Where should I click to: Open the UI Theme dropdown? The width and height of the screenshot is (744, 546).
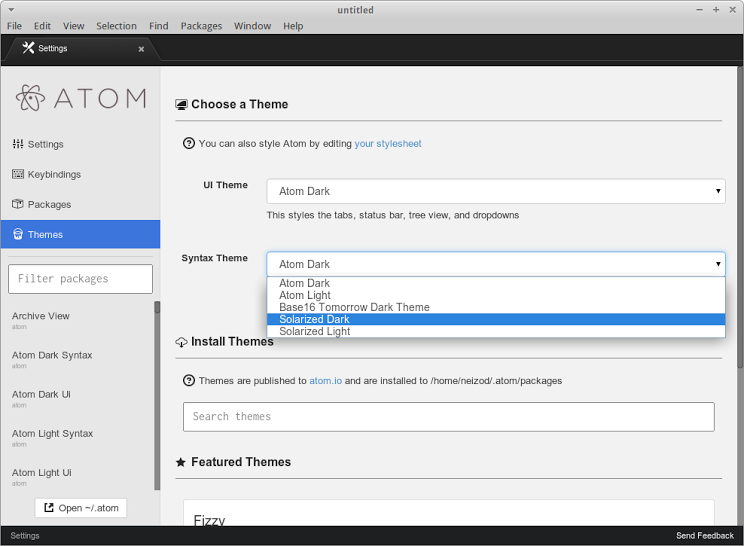click(496, 191)
